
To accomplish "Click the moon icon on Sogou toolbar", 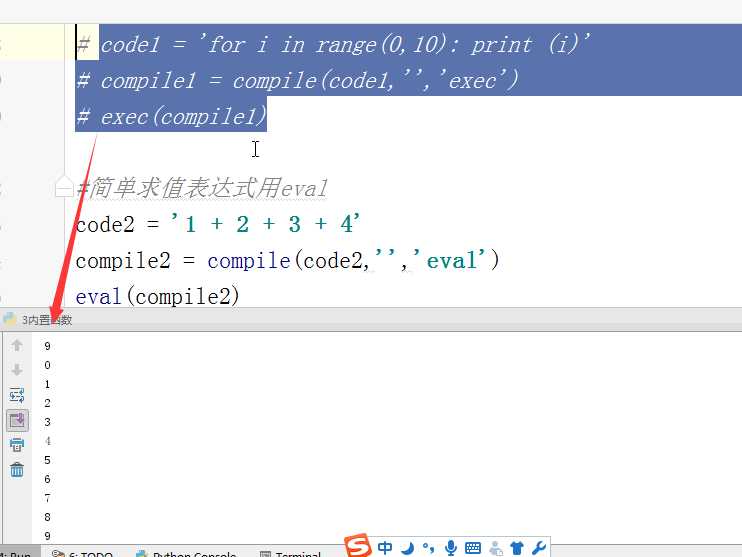I will 407,548.
